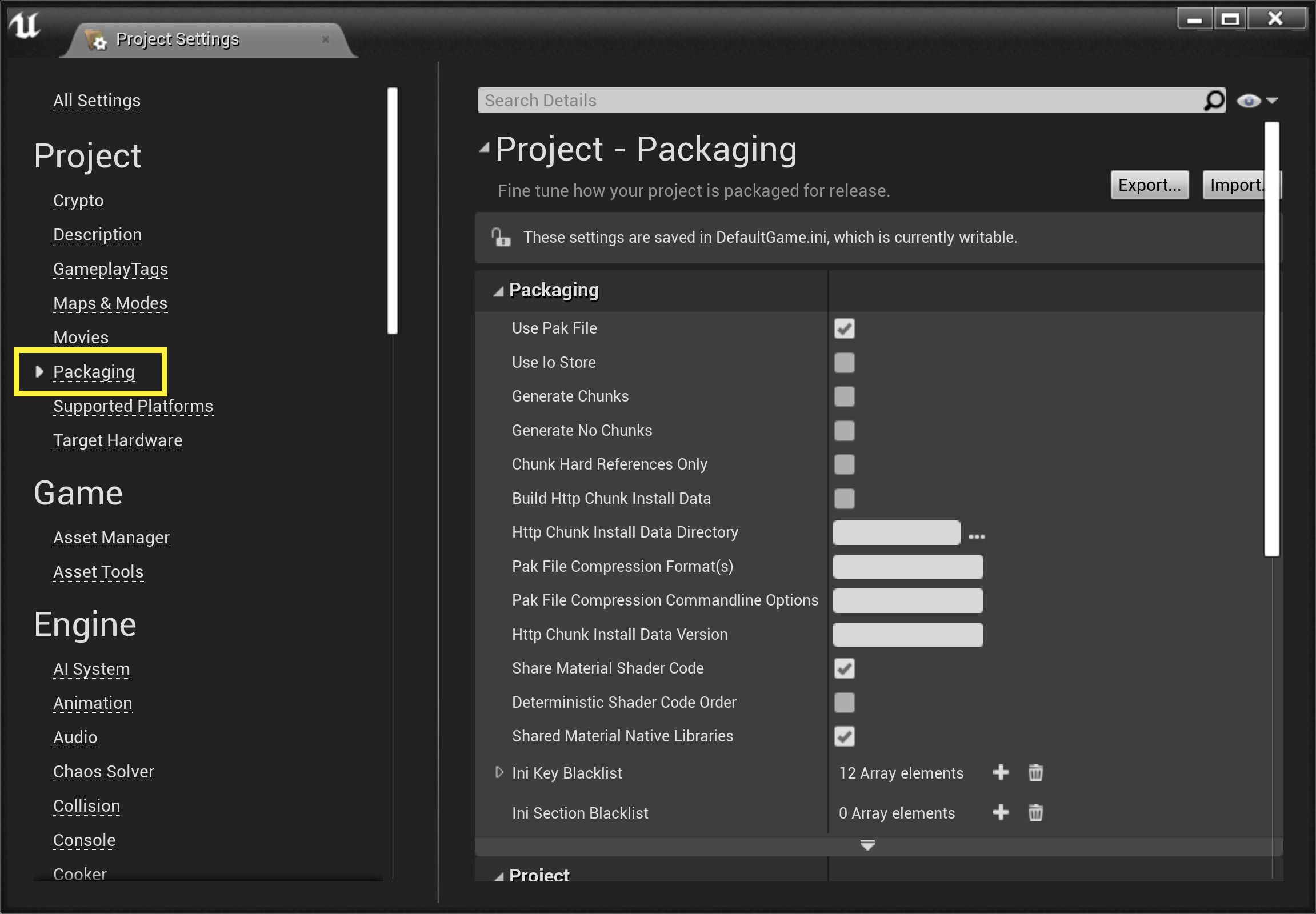Click the right panel vertical scrollbar
This screenshot has height=914, width=1316.
[1271, 338]
